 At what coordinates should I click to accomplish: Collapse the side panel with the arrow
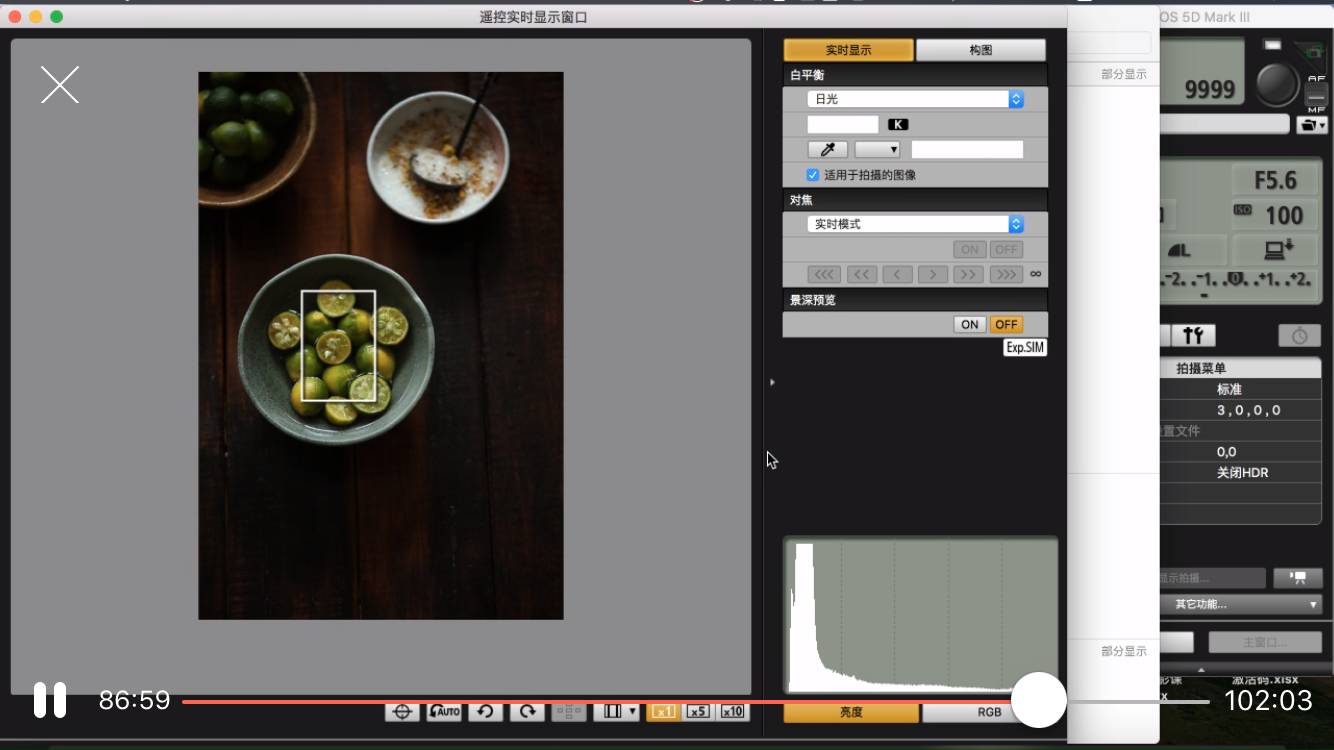click(772, 382)
